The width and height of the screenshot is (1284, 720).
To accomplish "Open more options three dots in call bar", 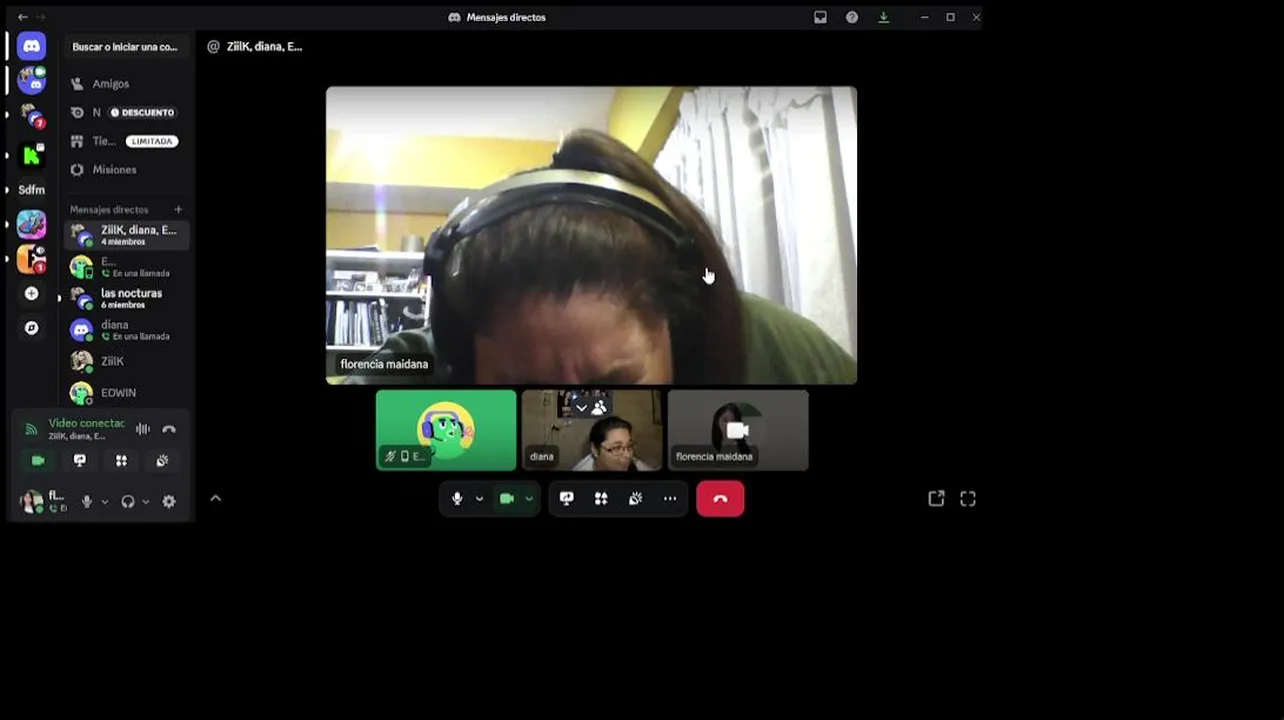I will click(670, 498).
